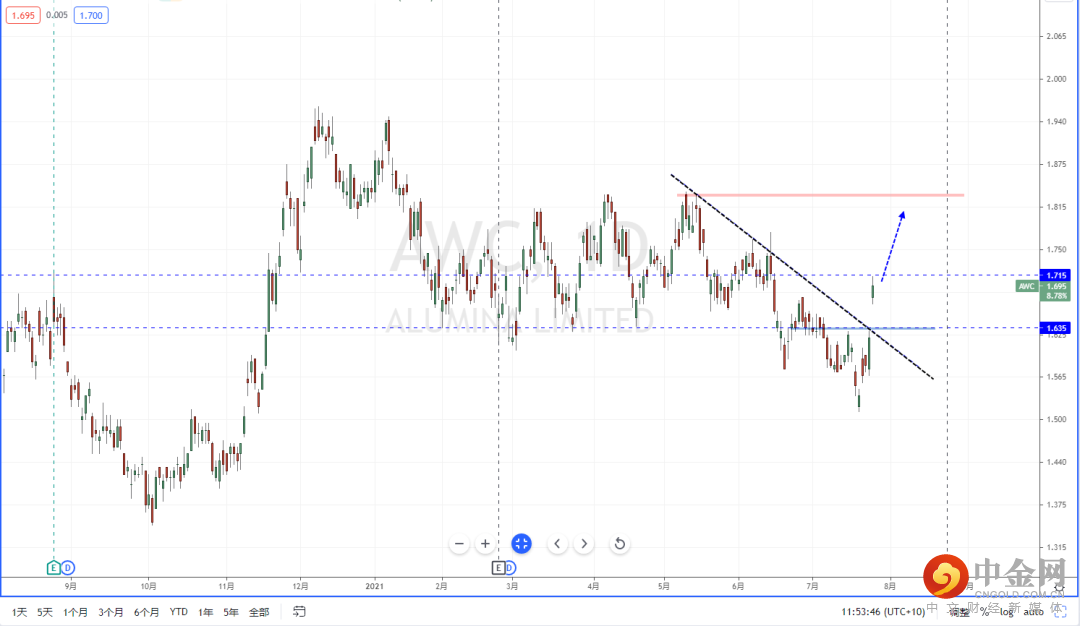Click the 1.635 price line label
This screenshot has height=626, width=1080.
point(1055,328)
